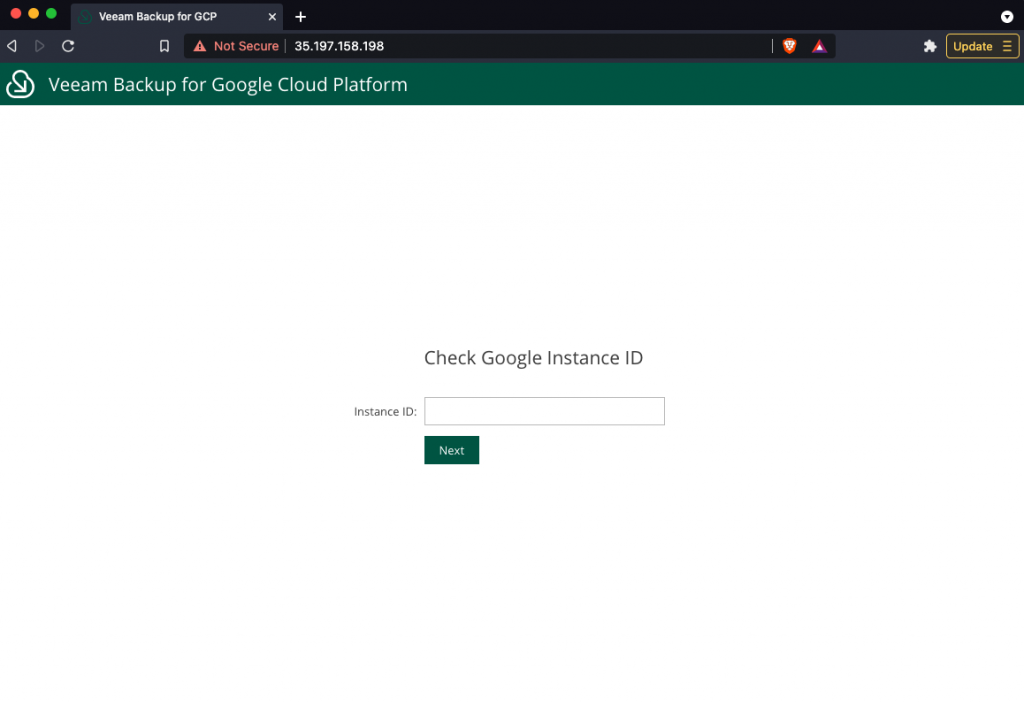
Task: Open the Brave Shields lion icon
Action: (790, 46)
